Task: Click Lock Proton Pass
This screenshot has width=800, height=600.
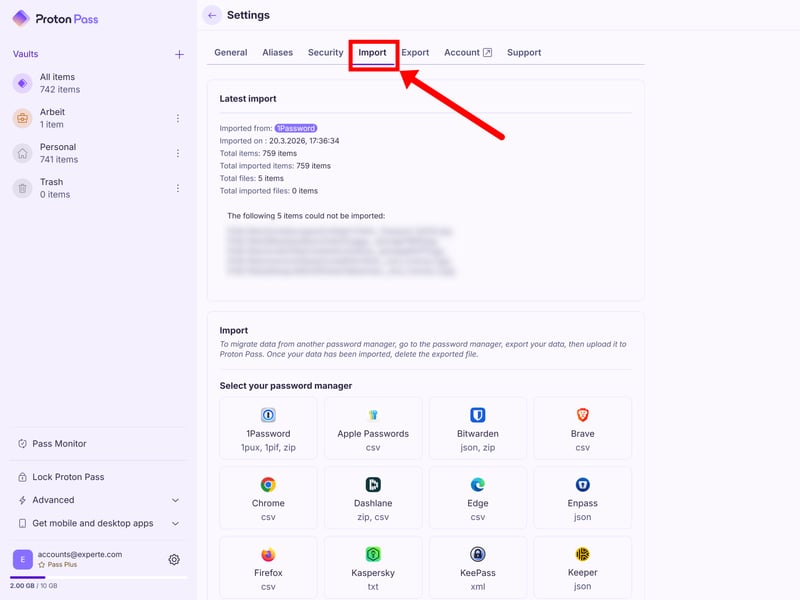Action: pos(68,477)
